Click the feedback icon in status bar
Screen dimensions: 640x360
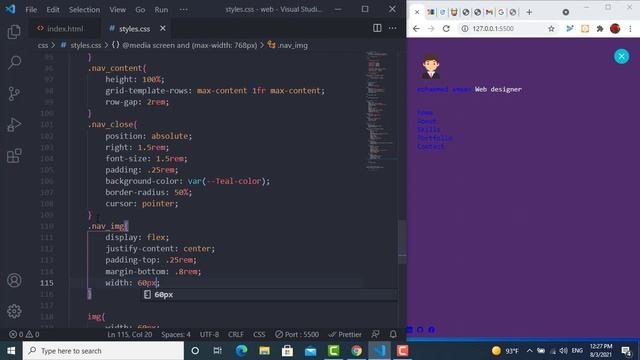tap(376, 334)
